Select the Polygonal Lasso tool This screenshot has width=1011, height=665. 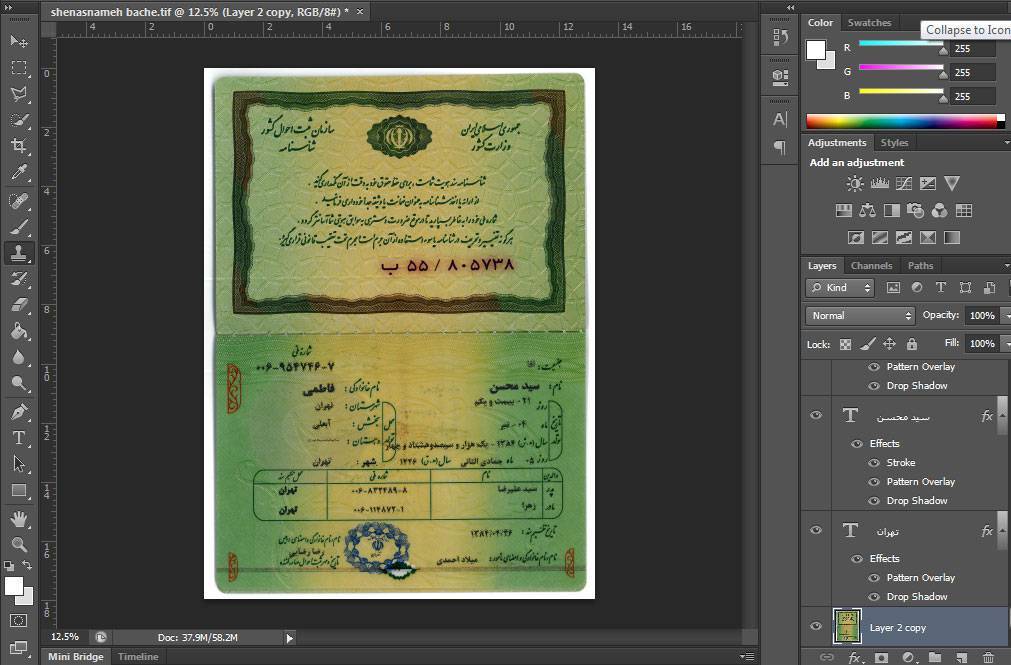[x=19, y=94]
